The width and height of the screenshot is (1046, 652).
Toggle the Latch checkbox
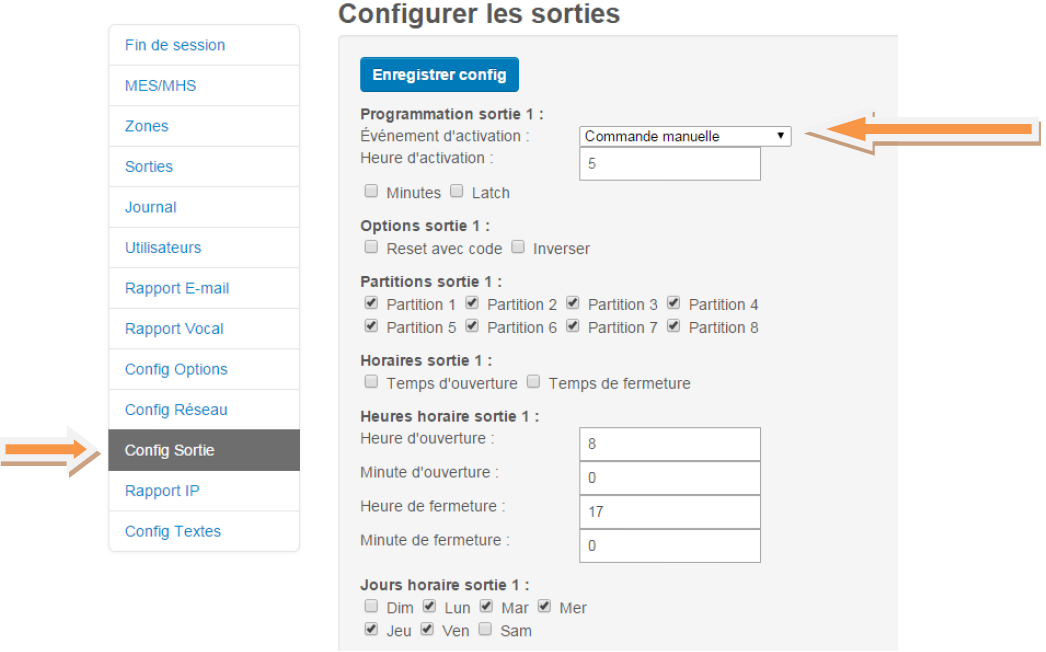point(456,192)
